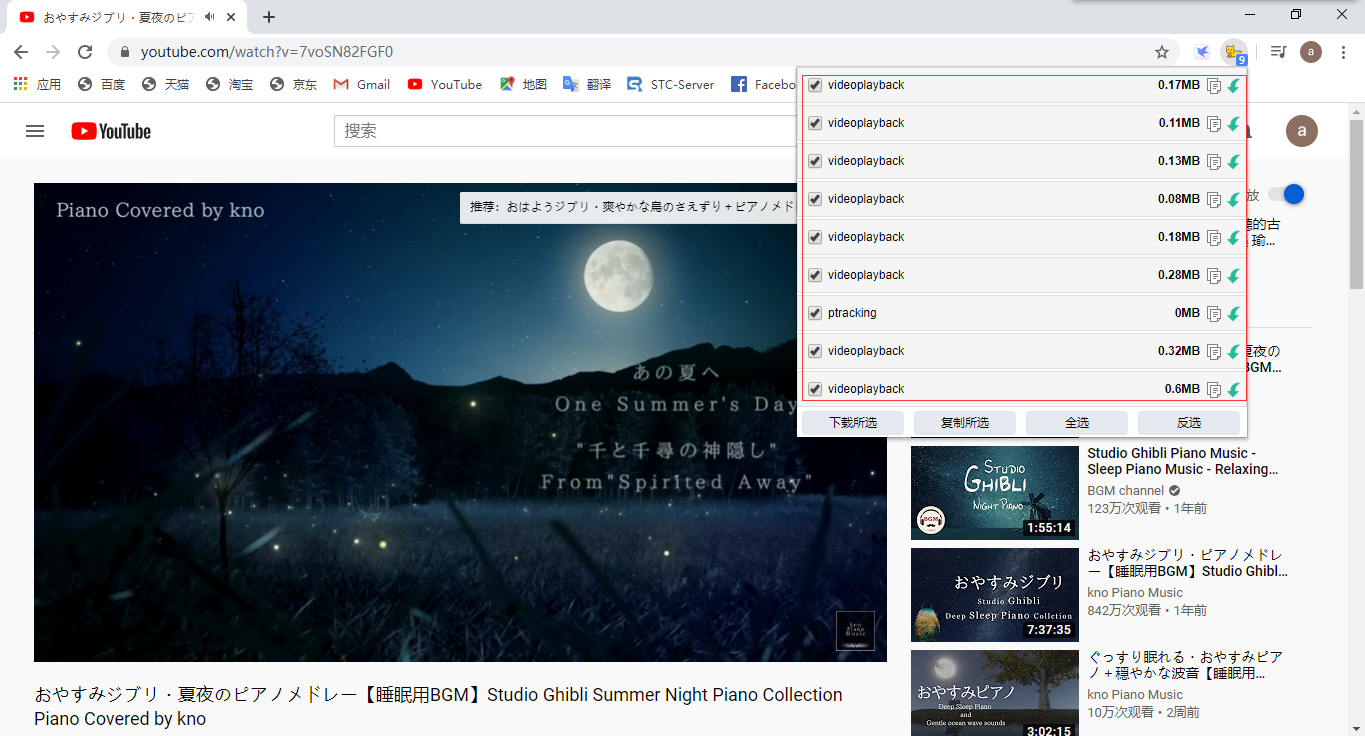
Task: Open the 1:55:14 Ghibli Night Piano thumbnail
Action: tap(995, 493)
